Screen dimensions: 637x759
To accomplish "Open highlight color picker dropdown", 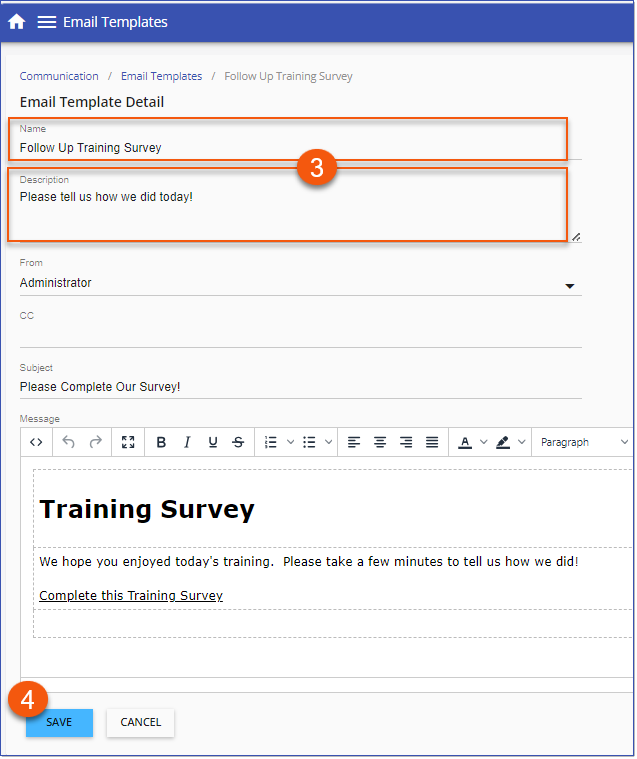I will tap(521, 442).
